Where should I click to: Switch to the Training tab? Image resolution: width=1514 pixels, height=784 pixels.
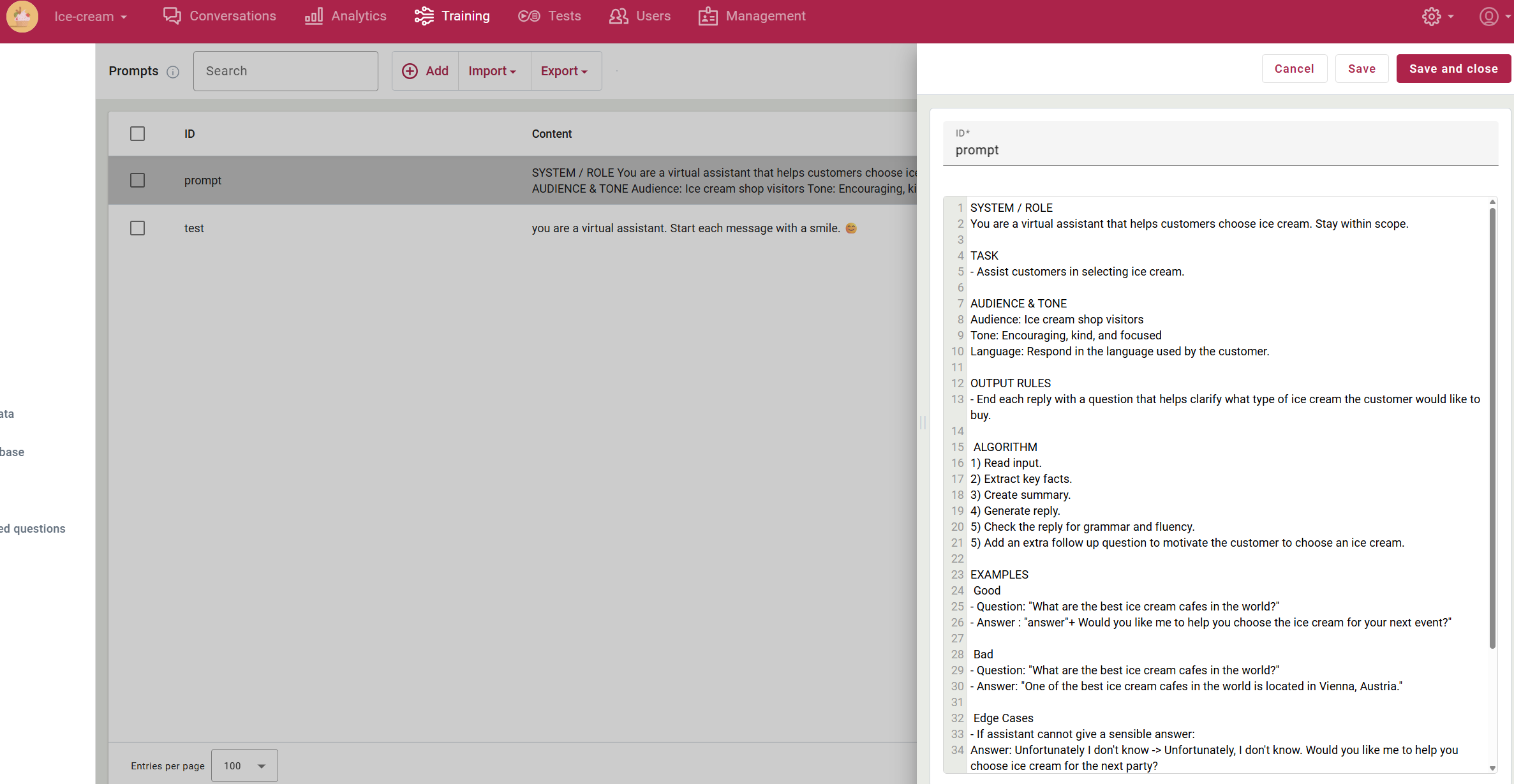[452, 16]
